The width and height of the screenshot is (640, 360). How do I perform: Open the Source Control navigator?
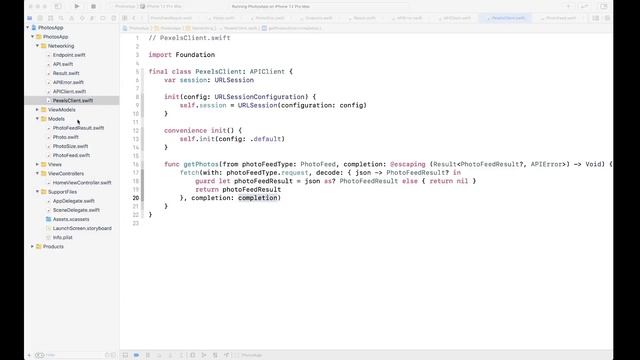(40, 18)
